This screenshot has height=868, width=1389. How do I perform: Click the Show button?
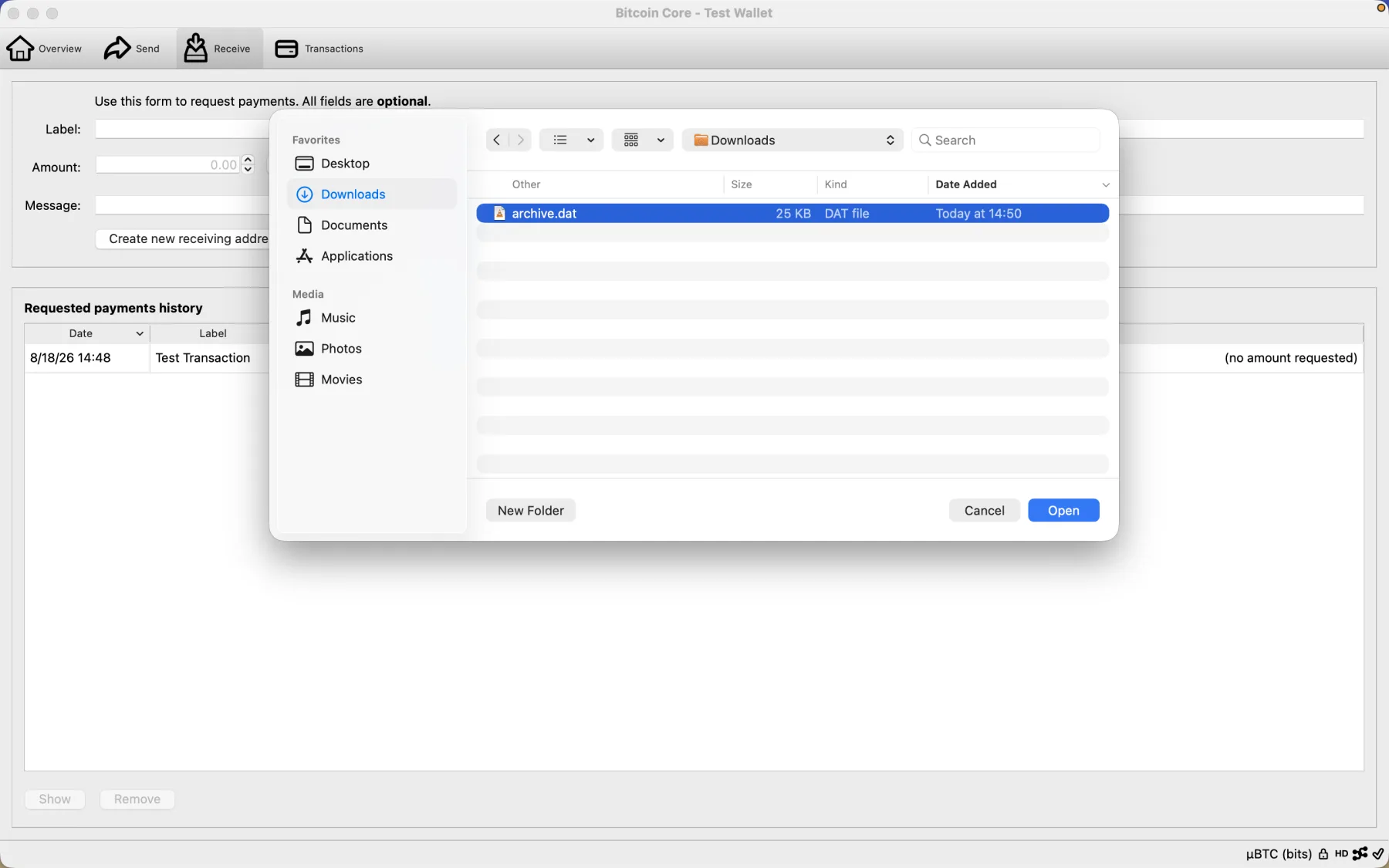point(55,799)
